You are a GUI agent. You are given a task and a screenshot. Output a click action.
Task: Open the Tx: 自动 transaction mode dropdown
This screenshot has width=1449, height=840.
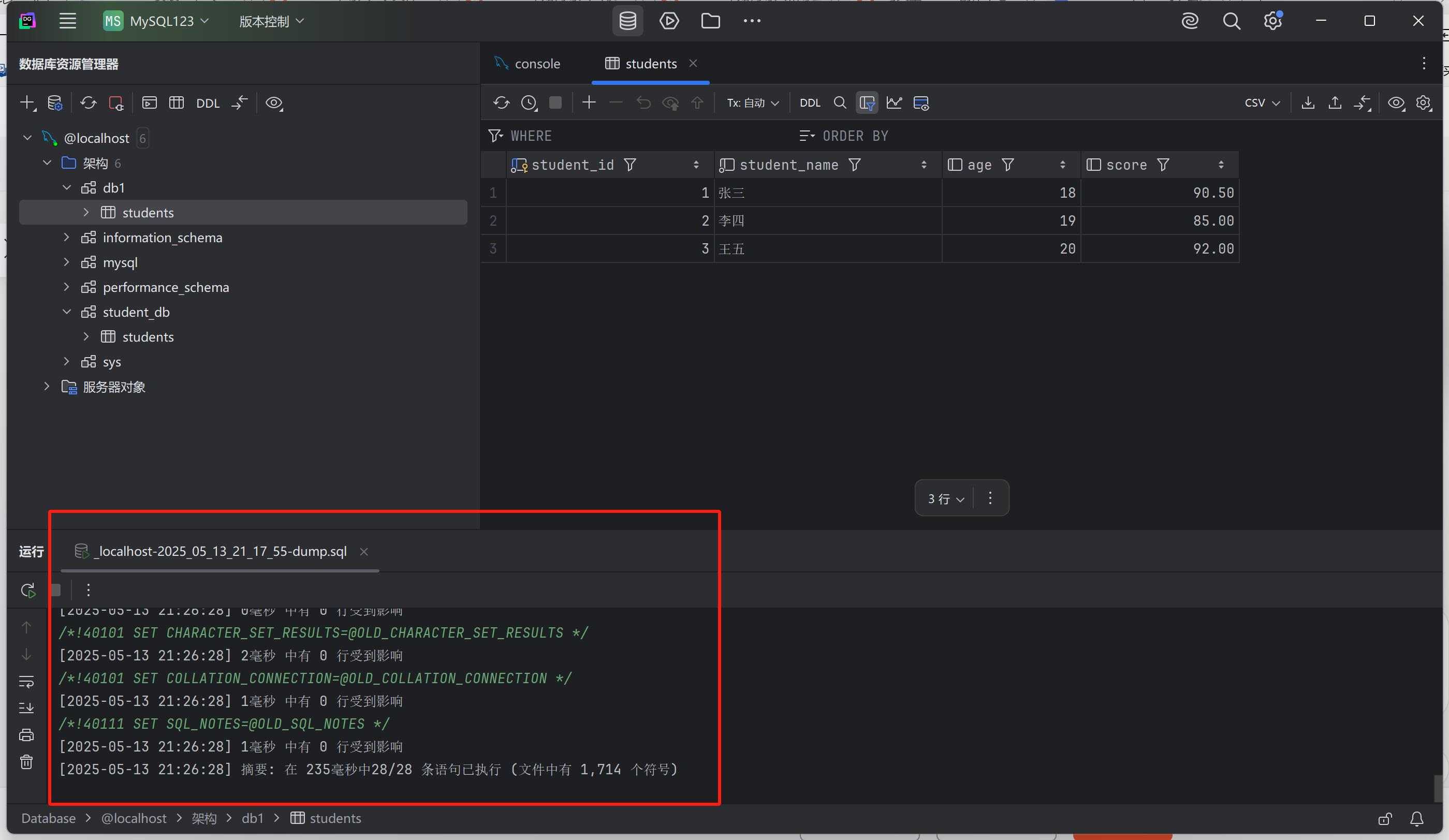pyautogui.click(x=753, y=103)
